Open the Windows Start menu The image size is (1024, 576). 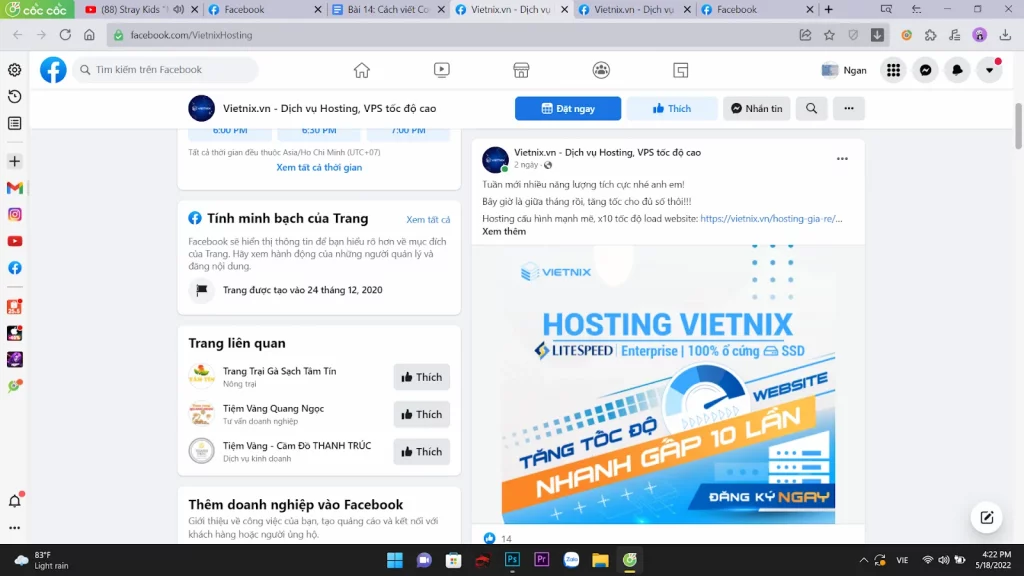click(394, 560)
